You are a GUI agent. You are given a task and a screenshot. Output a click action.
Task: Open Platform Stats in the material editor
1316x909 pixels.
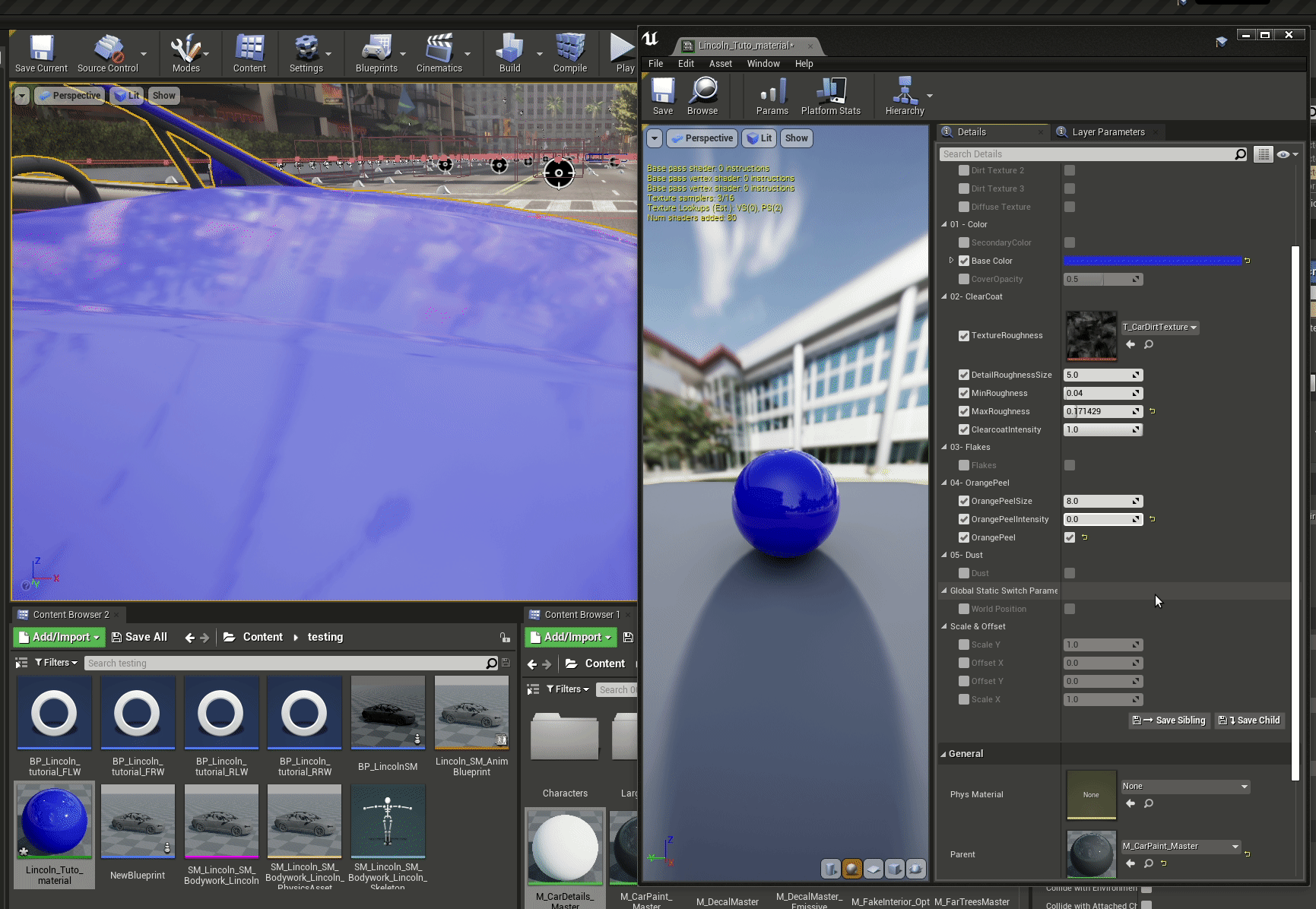coord(831,97)
